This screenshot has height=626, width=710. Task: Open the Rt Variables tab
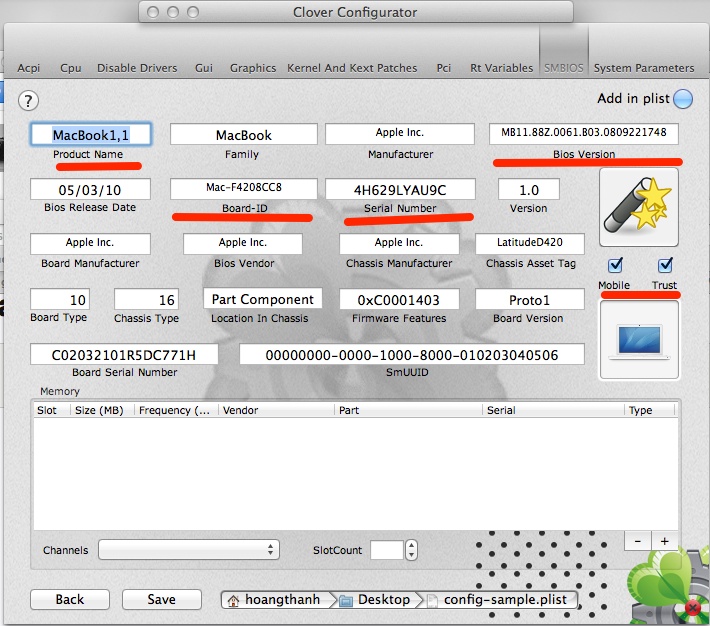click(x=501, y=68)
